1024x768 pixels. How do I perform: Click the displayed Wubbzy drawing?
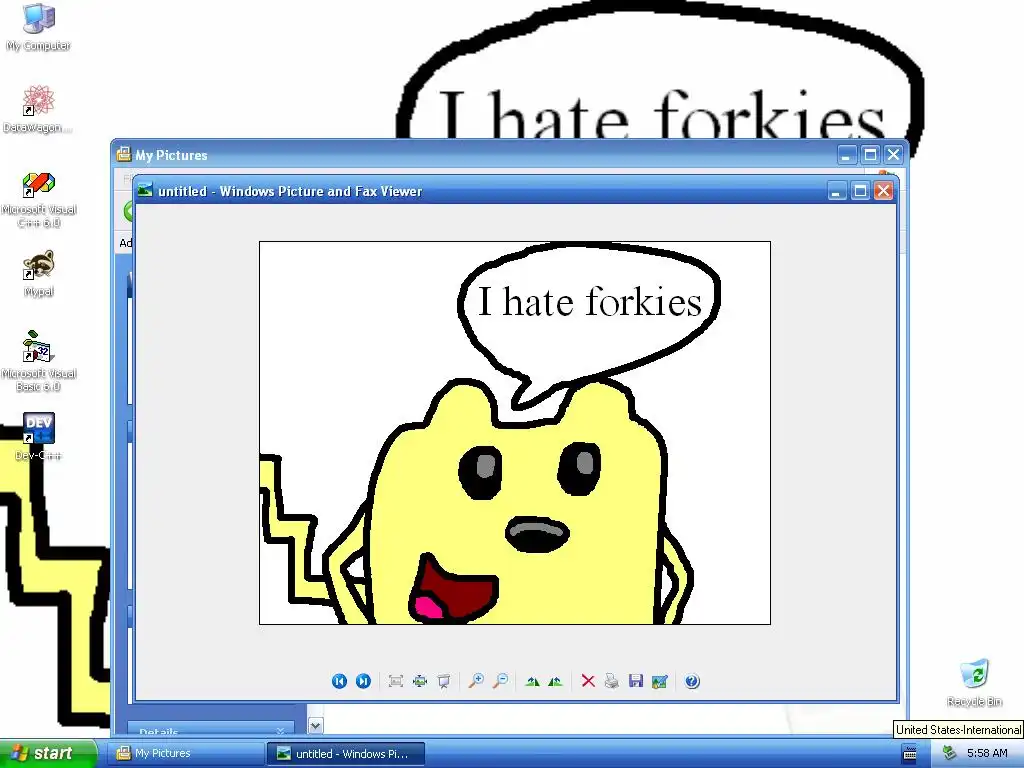pyautogui.click(x=515, y=433)
